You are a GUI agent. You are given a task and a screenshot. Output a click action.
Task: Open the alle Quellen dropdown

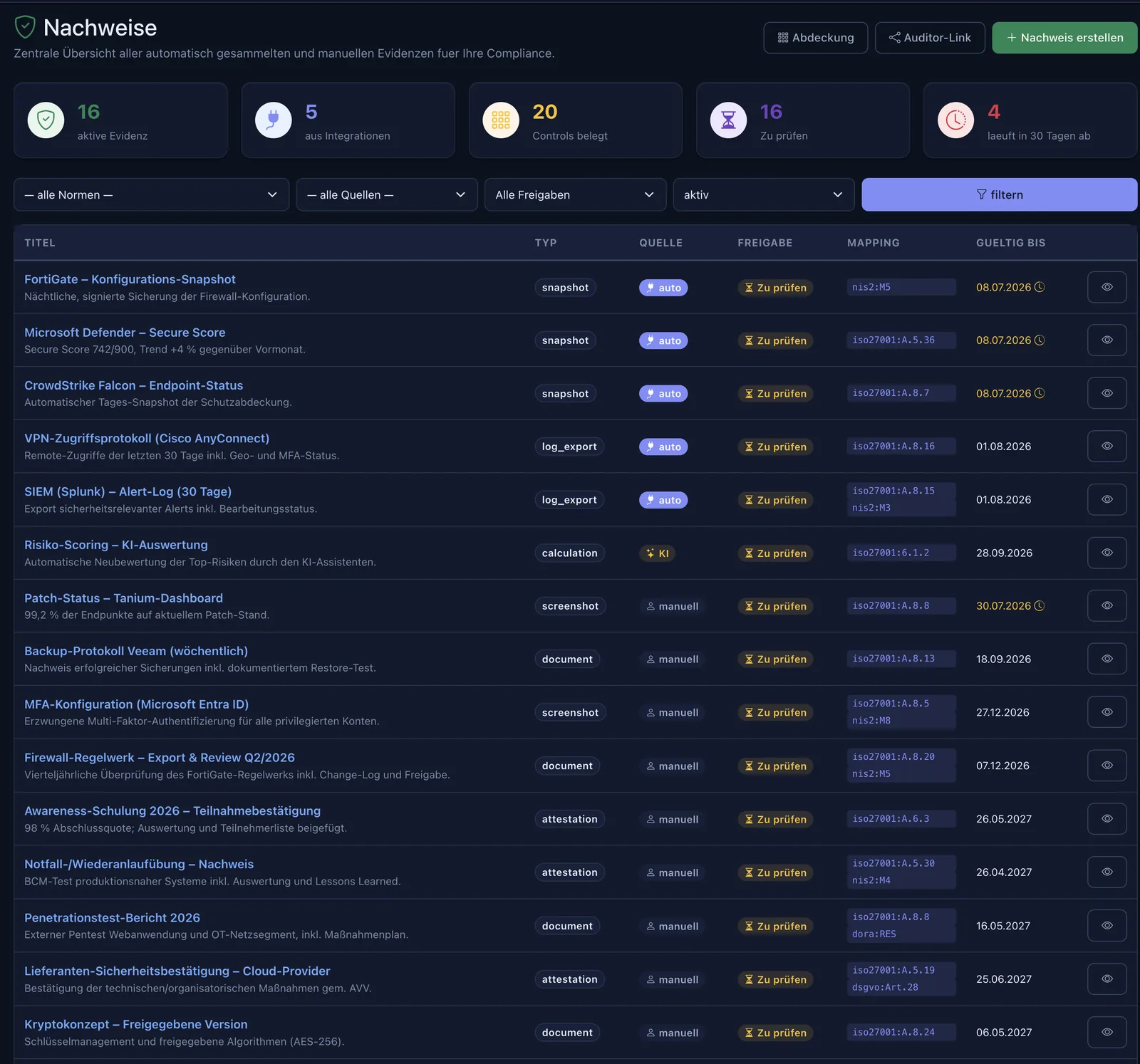coord(387,194)
